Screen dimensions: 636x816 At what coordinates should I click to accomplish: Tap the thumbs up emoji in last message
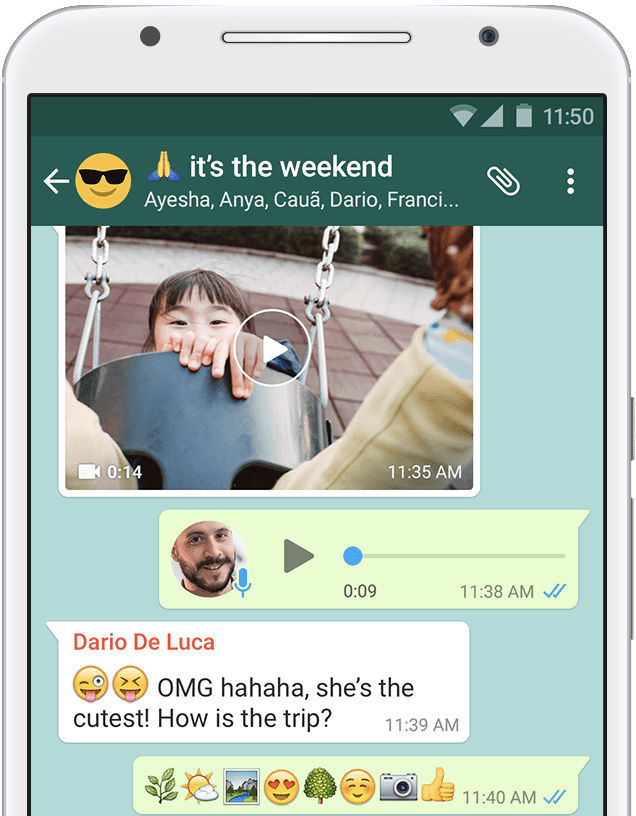(x=437, y=785)
